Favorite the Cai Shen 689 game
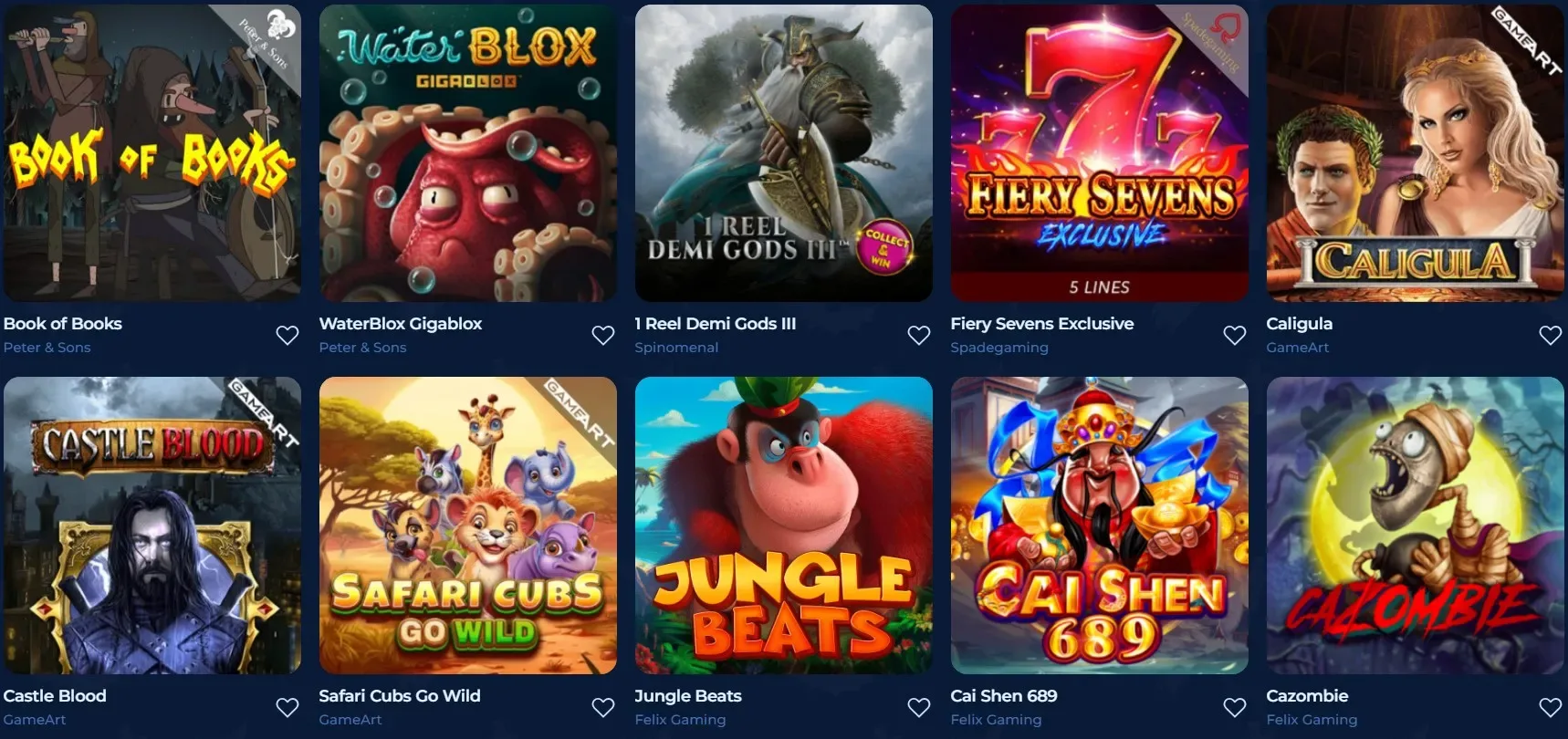 pos(1235,707)
